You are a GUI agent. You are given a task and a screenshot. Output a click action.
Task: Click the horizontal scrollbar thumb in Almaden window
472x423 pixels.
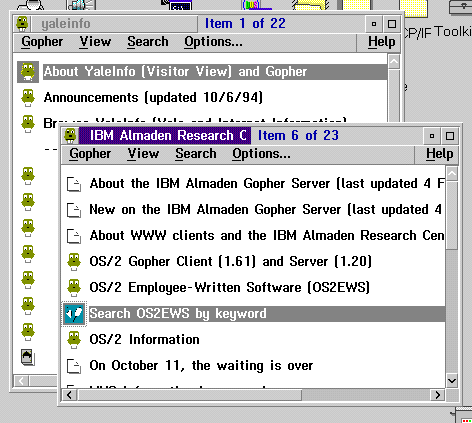pyautogui.click(x=189, y=395)
